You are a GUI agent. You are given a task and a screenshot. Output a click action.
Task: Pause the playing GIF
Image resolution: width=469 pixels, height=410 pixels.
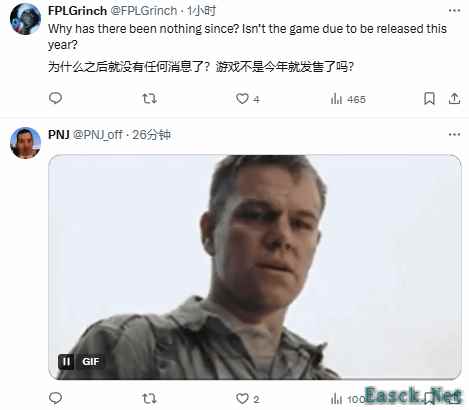point(66,362)
